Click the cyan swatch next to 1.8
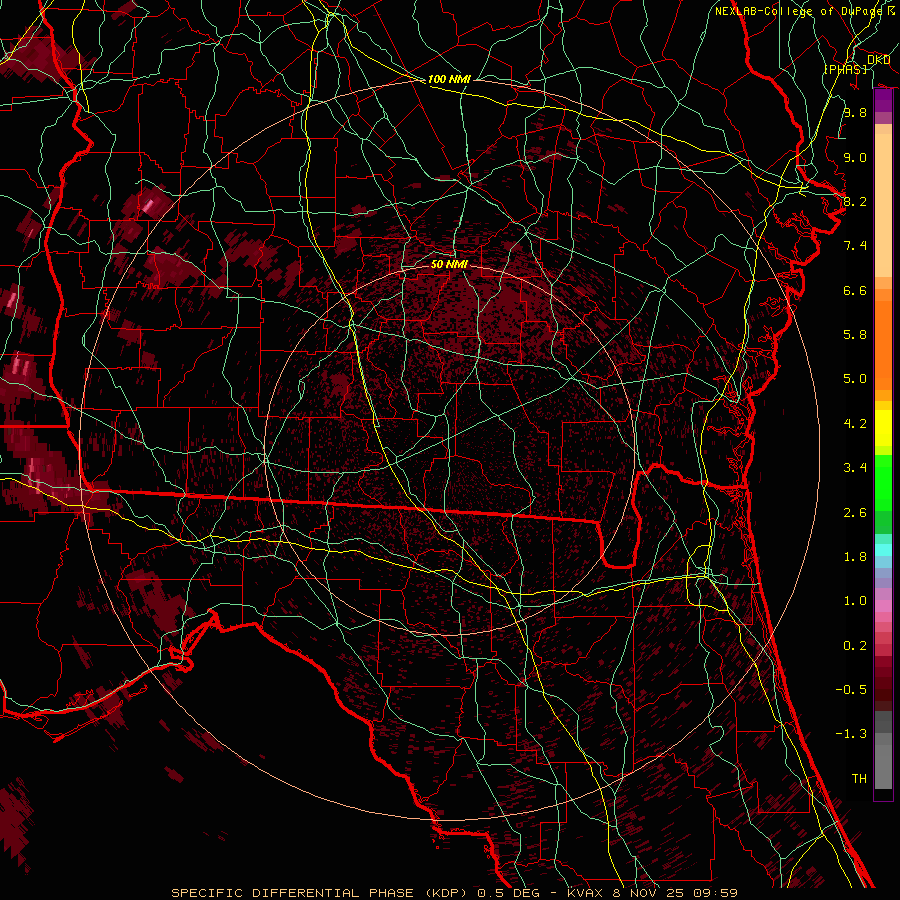900x900 pixels. click(883, 550)
